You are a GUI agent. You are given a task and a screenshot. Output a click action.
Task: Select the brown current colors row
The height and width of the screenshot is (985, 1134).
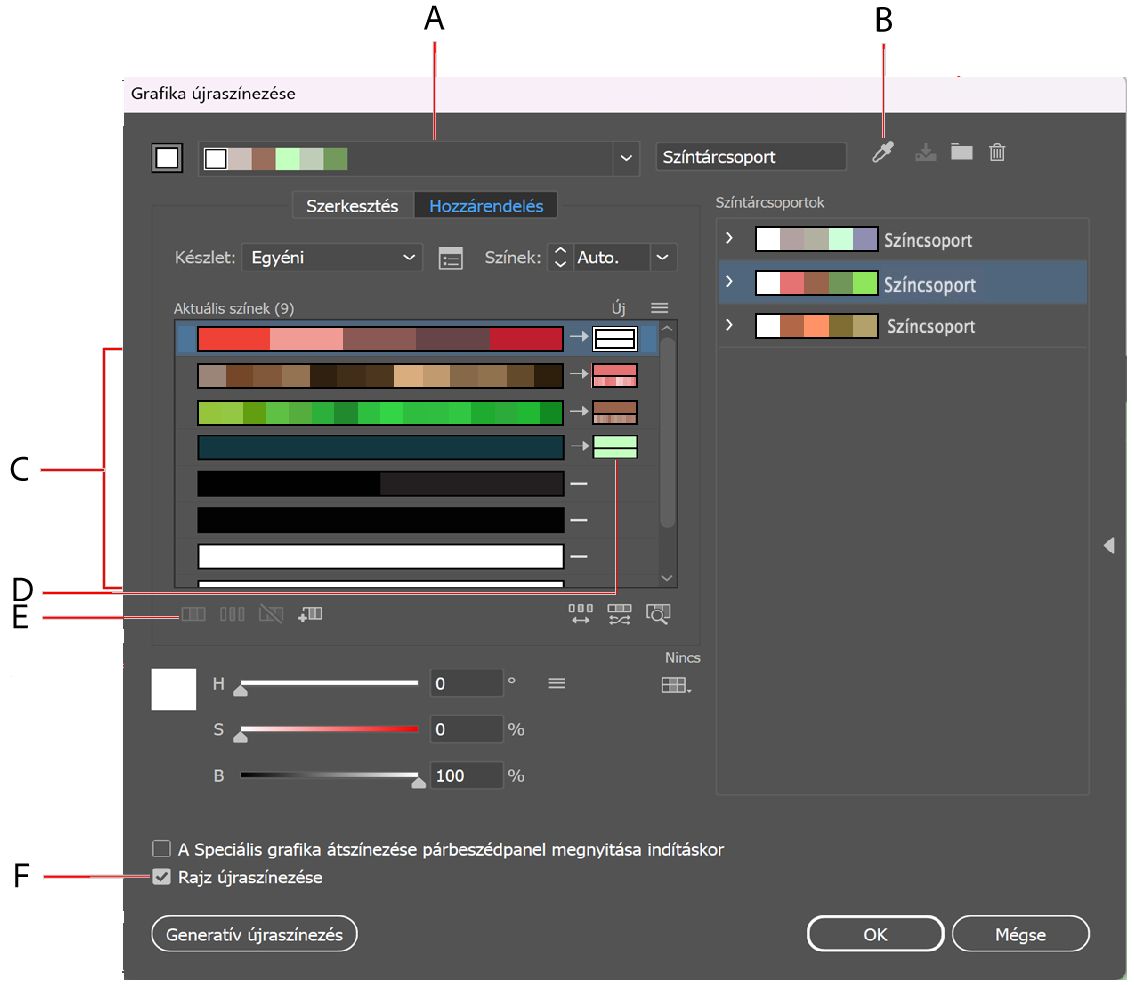[x=380, y=375]
